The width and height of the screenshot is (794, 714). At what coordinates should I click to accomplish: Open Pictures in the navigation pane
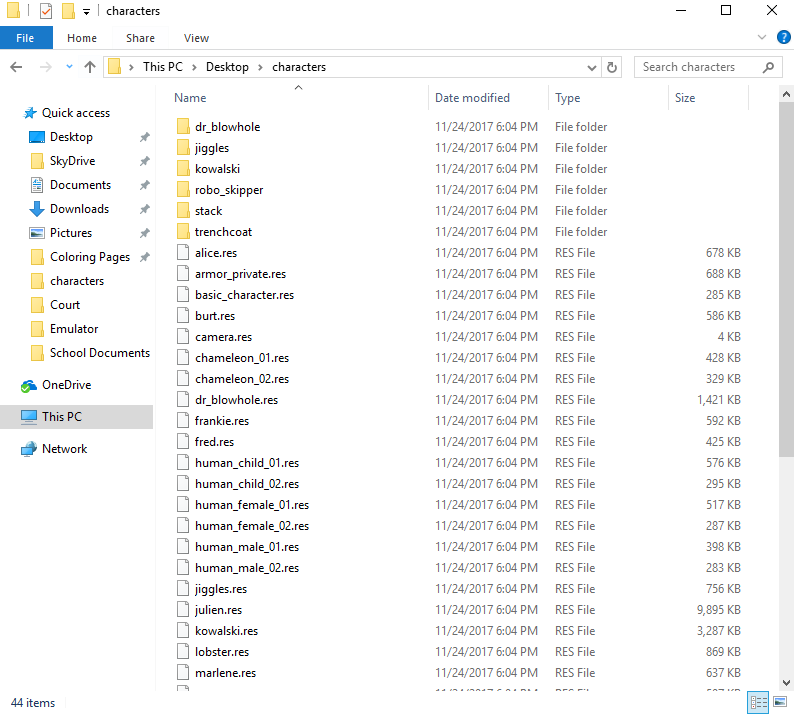point(70,233)
